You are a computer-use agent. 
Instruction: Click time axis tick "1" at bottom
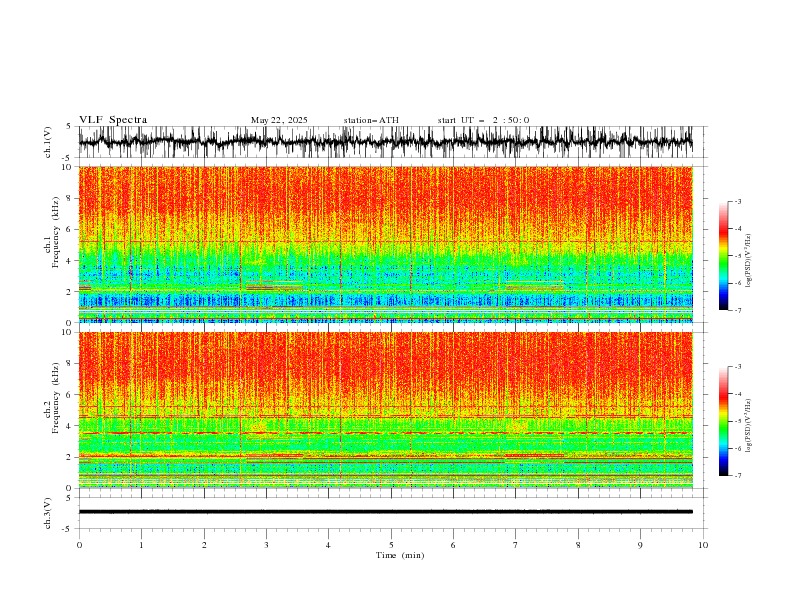(142, 545)
